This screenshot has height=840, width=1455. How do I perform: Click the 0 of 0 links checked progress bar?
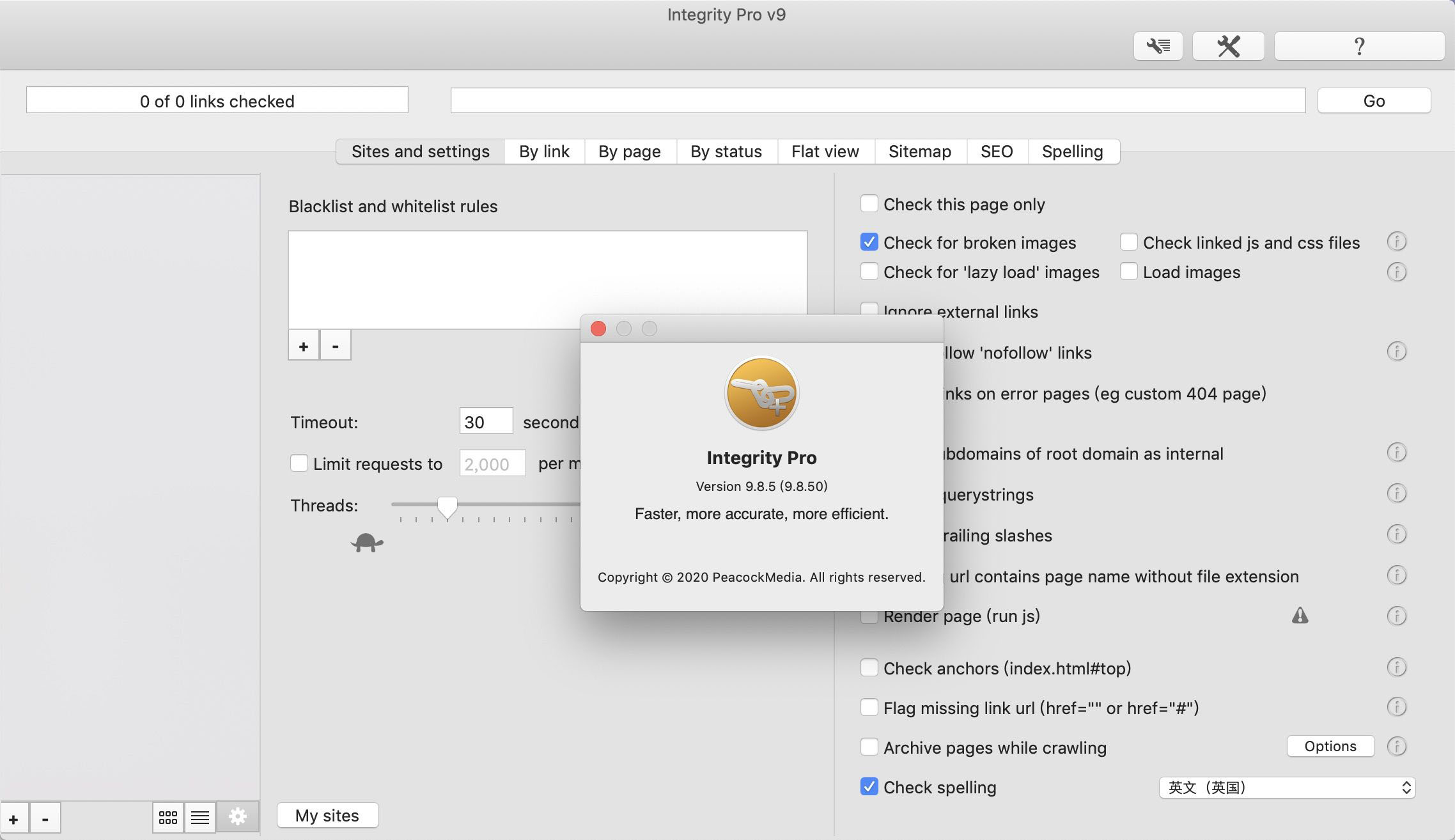217,100
